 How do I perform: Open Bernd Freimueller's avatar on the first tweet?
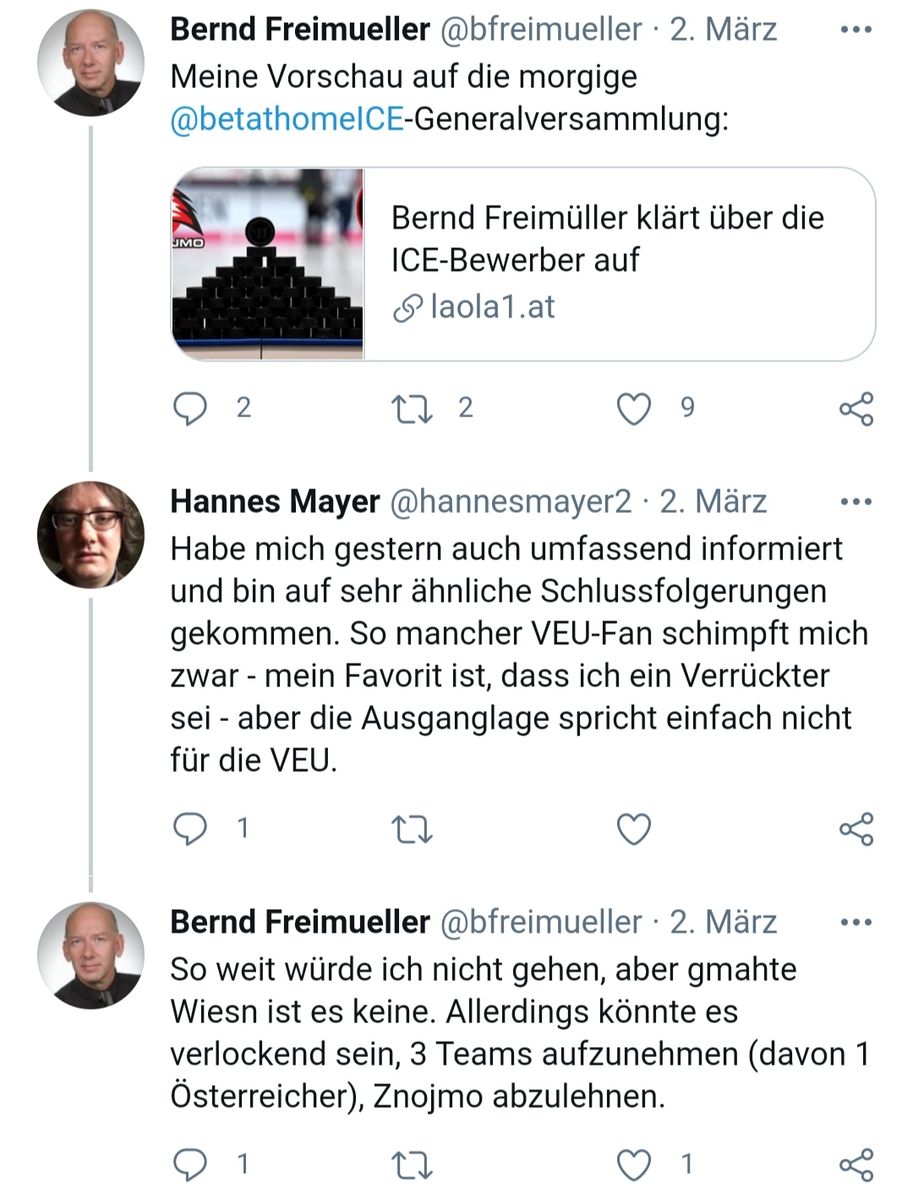tap(91, 63)
